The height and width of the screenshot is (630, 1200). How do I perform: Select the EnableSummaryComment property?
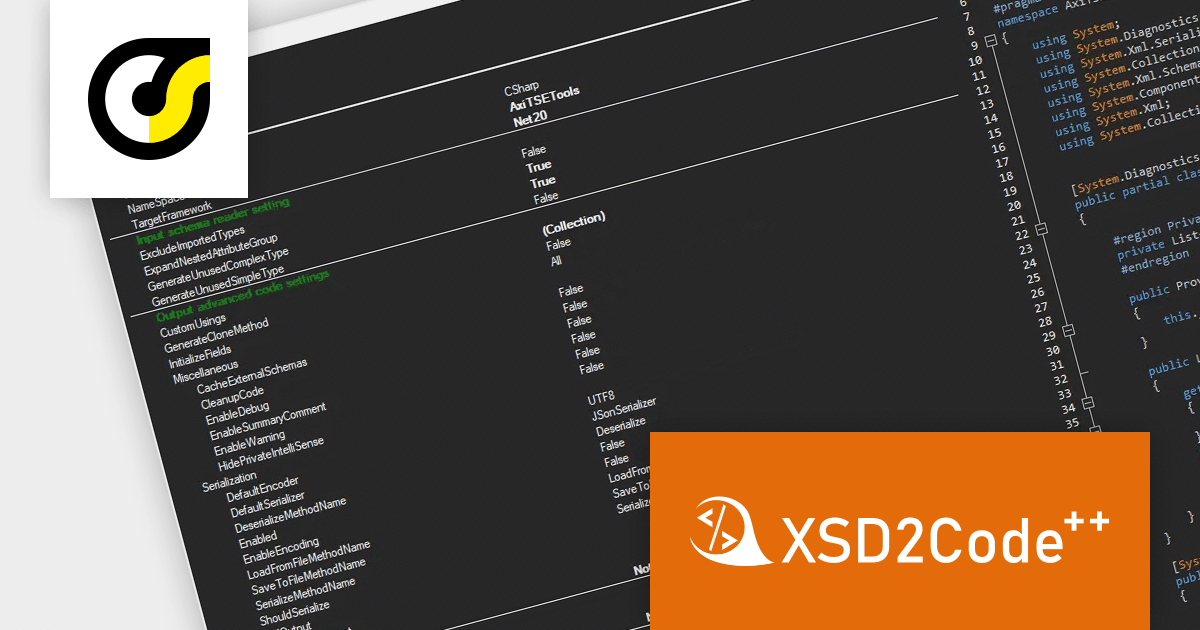click(x=268, y=421)
